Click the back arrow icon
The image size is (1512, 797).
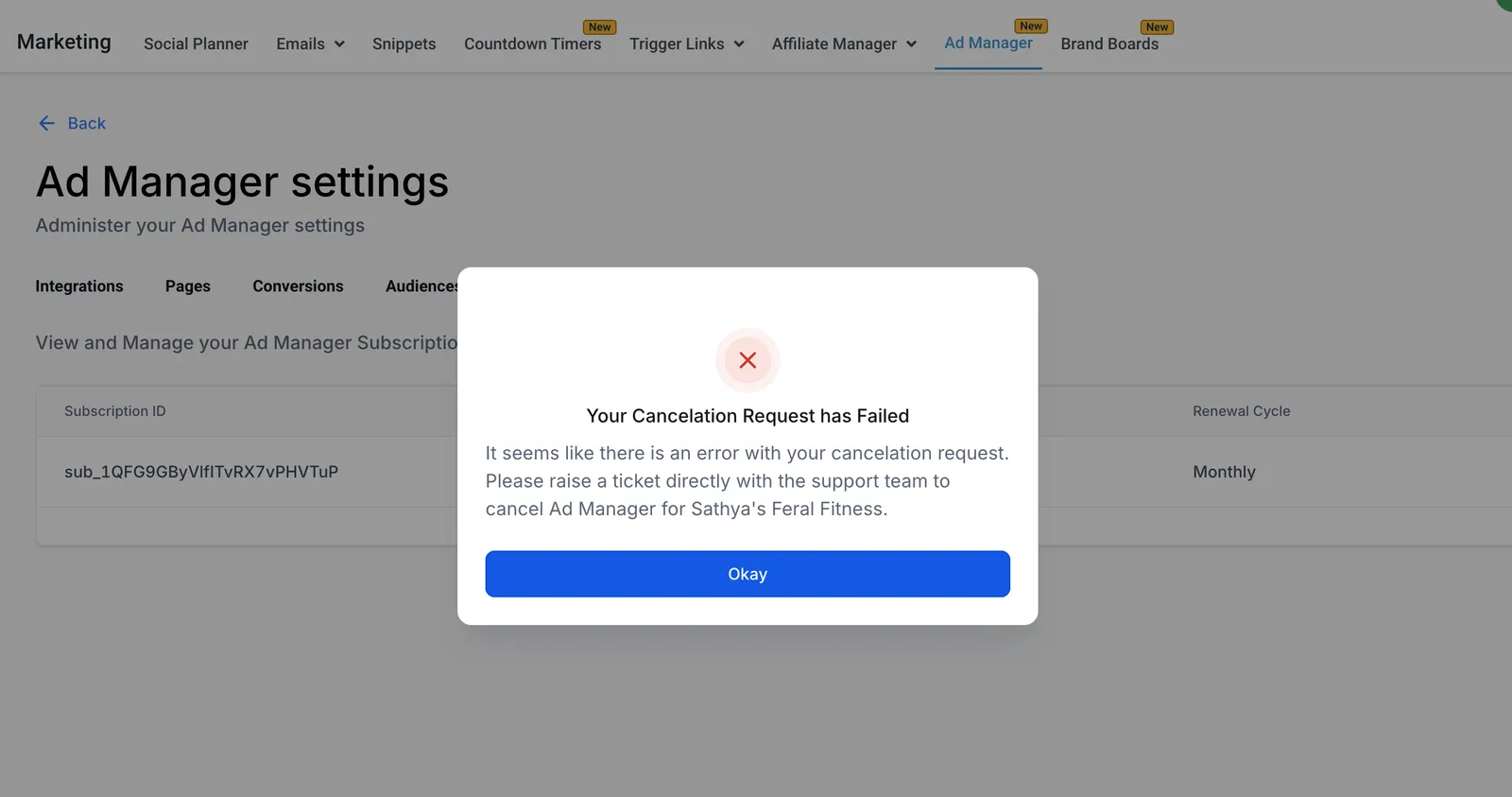(x=46, y=123)
